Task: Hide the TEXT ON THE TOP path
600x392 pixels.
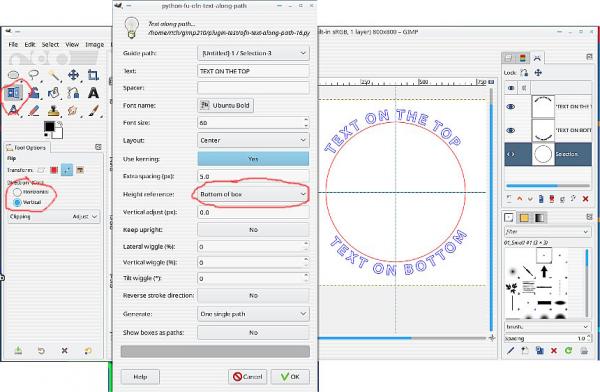Action: 510,107
